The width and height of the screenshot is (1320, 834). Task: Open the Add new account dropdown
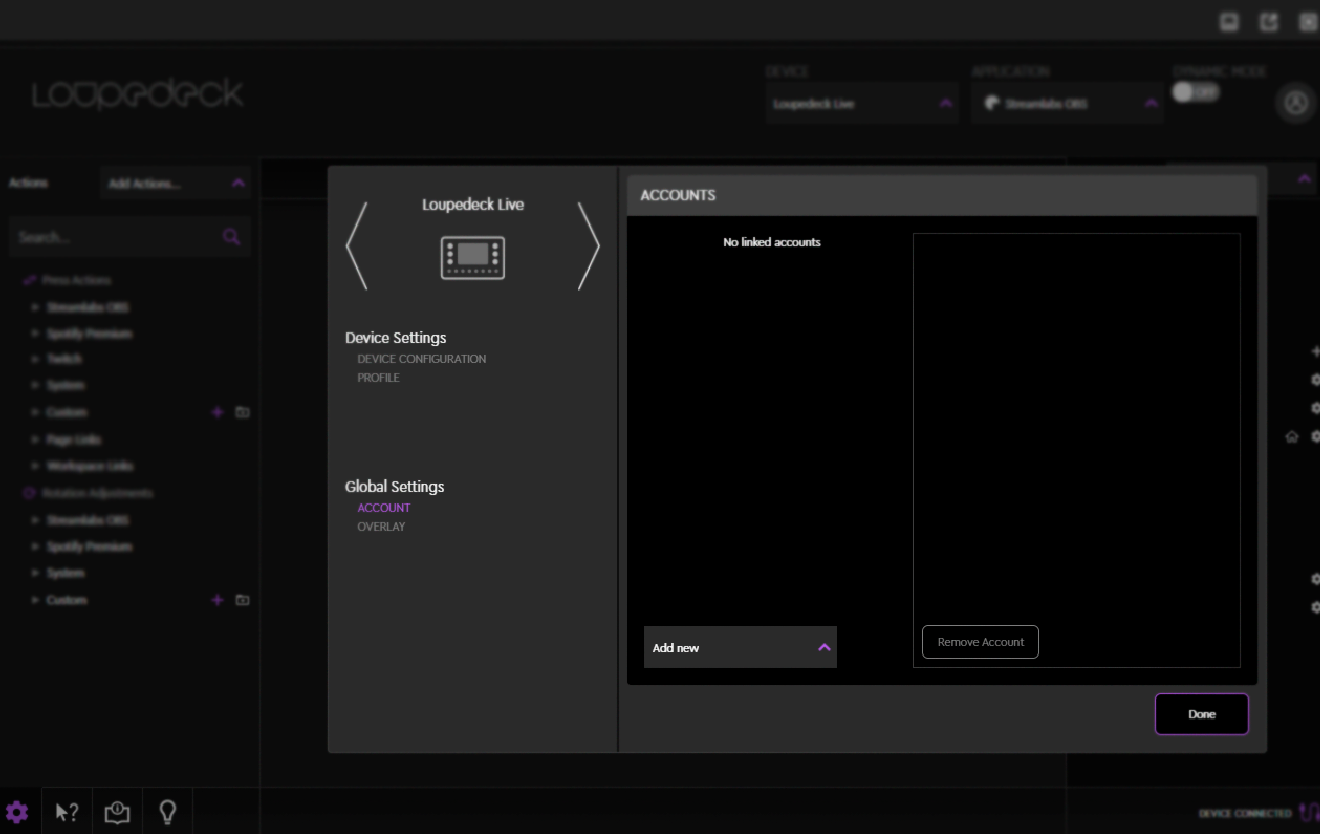click(740, 648)
